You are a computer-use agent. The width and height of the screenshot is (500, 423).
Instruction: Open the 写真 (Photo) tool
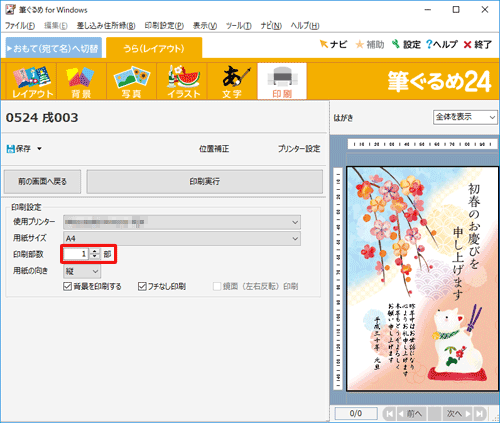[x=131, y=81]
